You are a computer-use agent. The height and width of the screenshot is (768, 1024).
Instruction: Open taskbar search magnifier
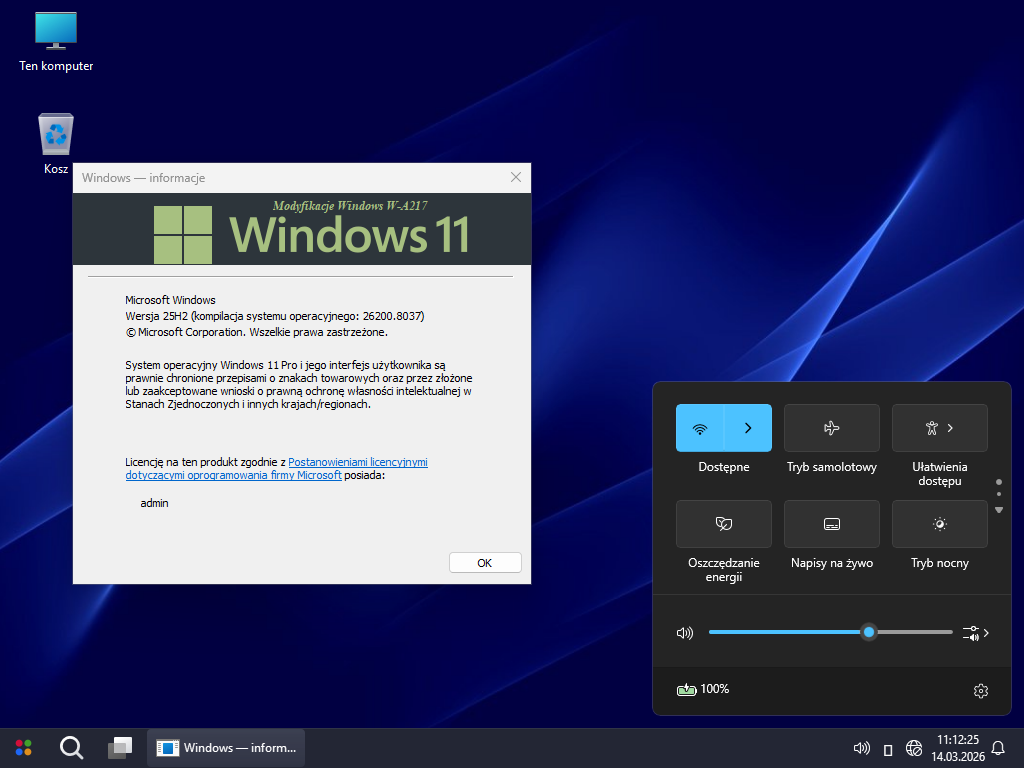click(71, 747)
